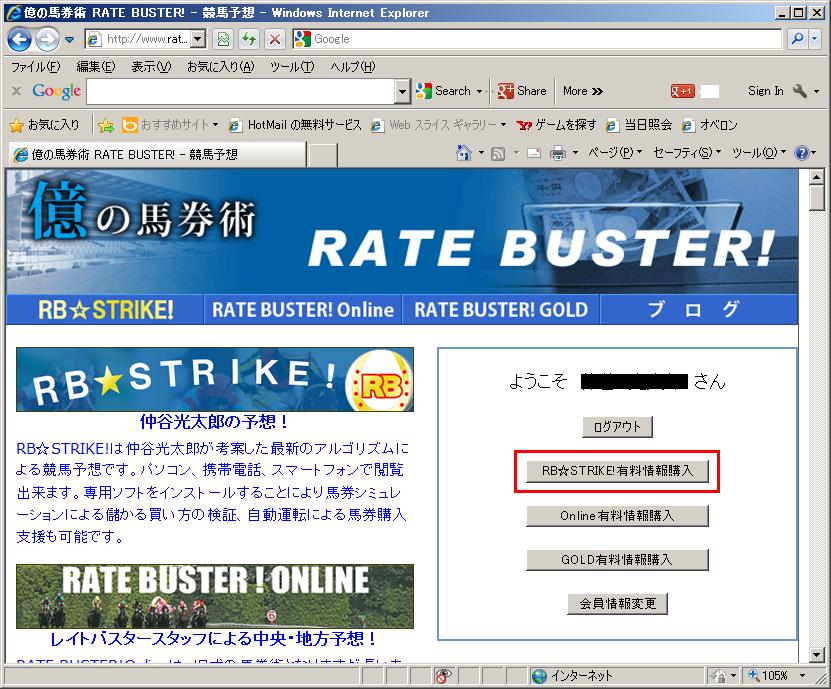831x689 pixels.
Task: Open HotMail の無料サービス favorite link
Action: pyautogui.click(x=295, y=125)
